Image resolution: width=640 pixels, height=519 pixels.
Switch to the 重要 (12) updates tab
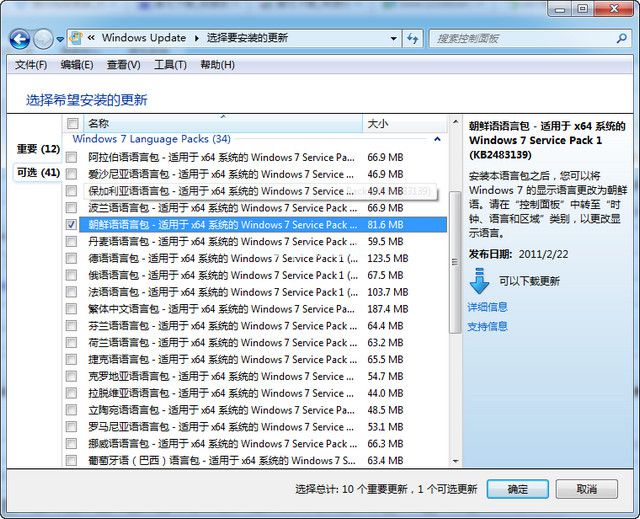pyautogui.click(x=38, y=149)
